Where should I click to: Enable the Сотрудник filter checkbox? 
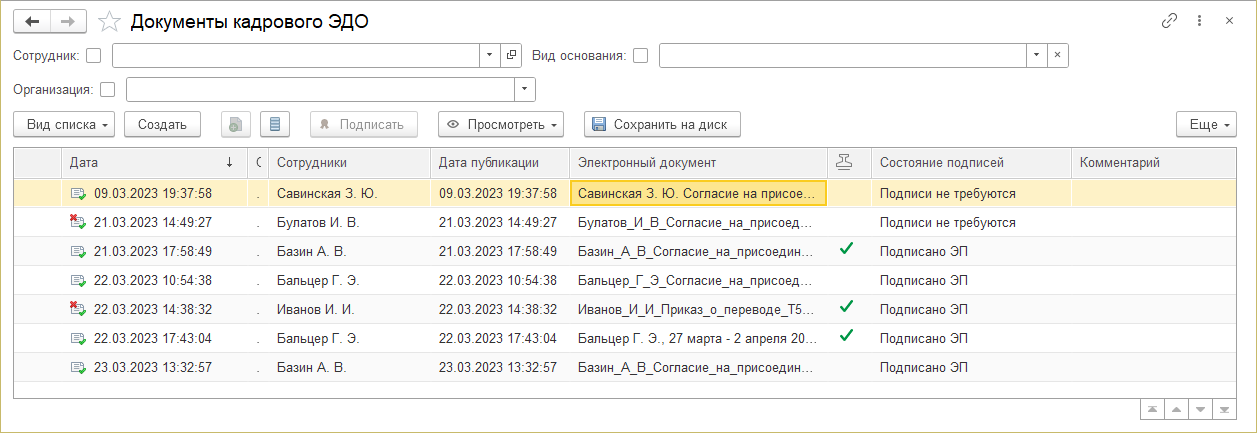[94, 56]
